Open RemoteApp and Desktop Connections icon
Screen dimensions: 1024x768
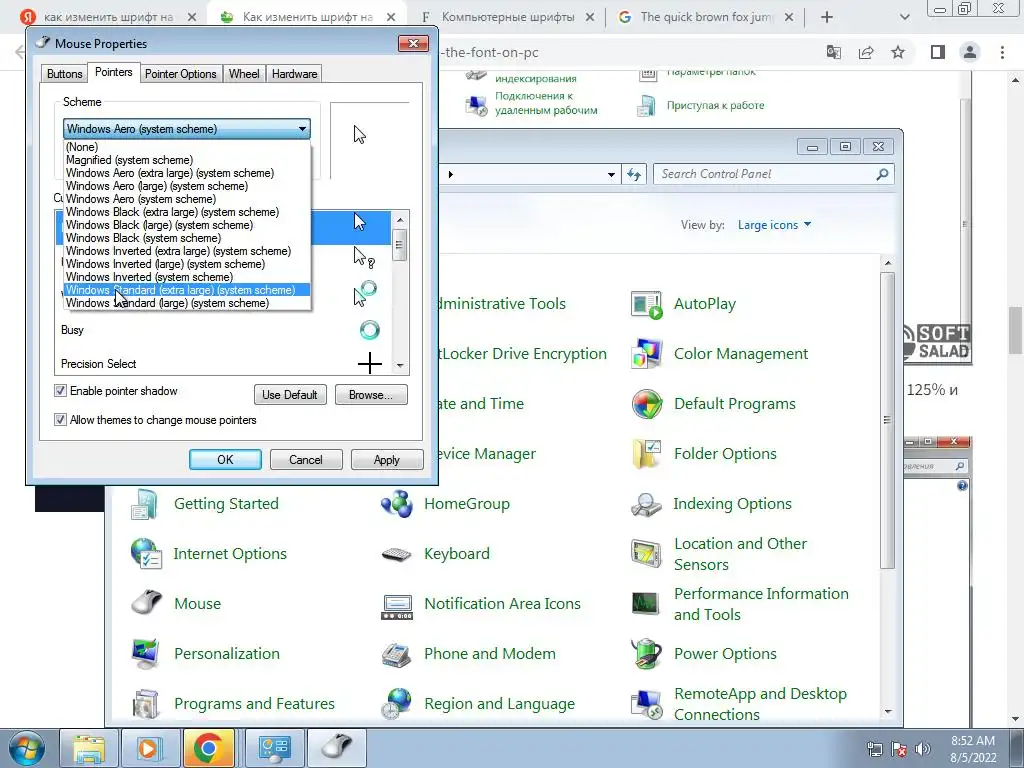647,704
